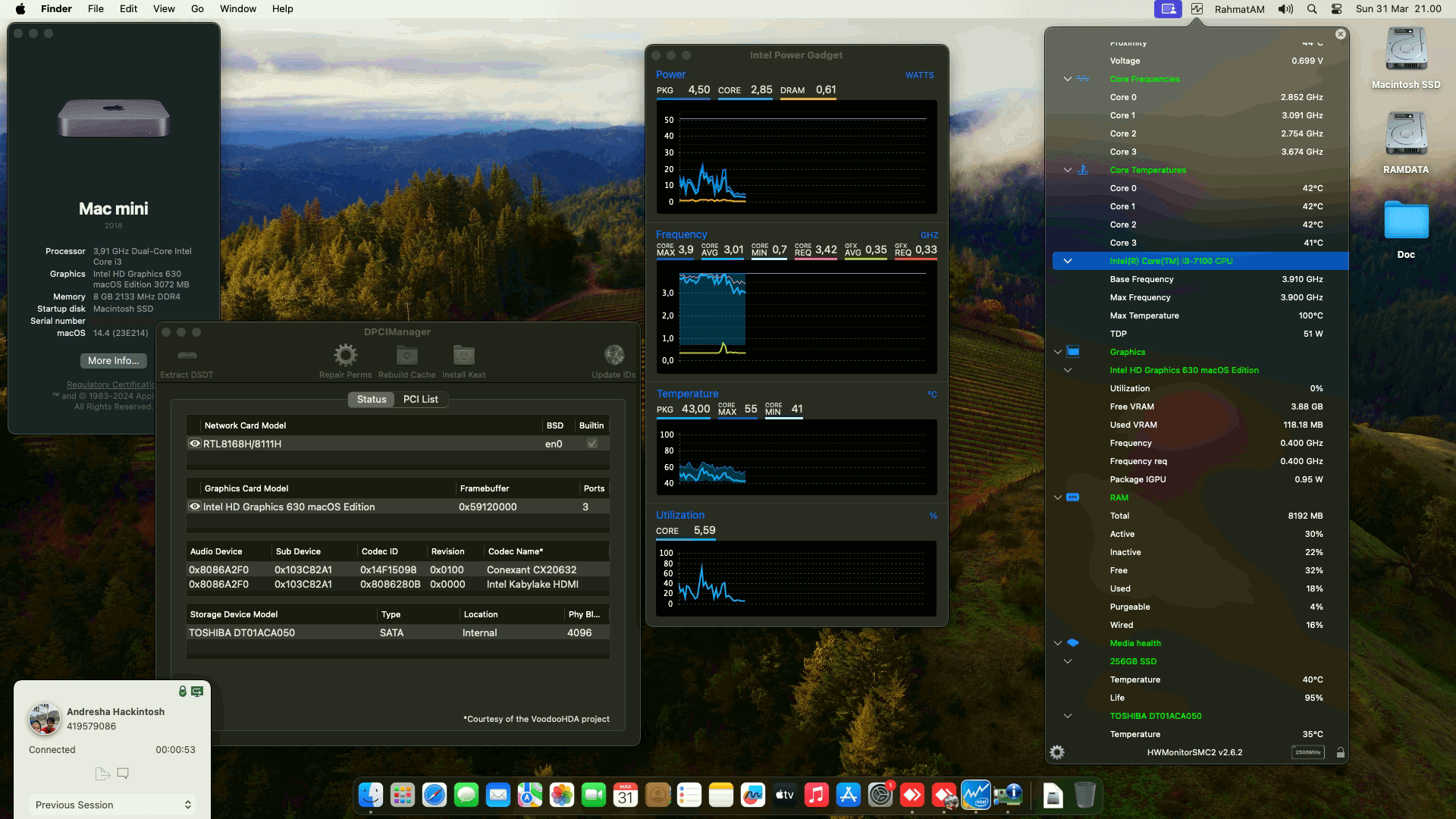The width and height of the screenshot is (1456, 819).
Task: Click volume icon in menu bar
Action: pyautogui.click(x=1285, y=9)
